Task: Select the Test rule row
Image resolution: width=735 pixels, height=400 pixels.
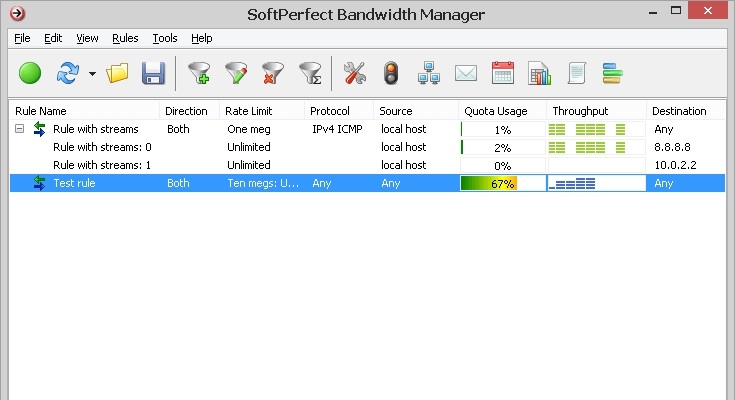Action: (x=368, y=183)
